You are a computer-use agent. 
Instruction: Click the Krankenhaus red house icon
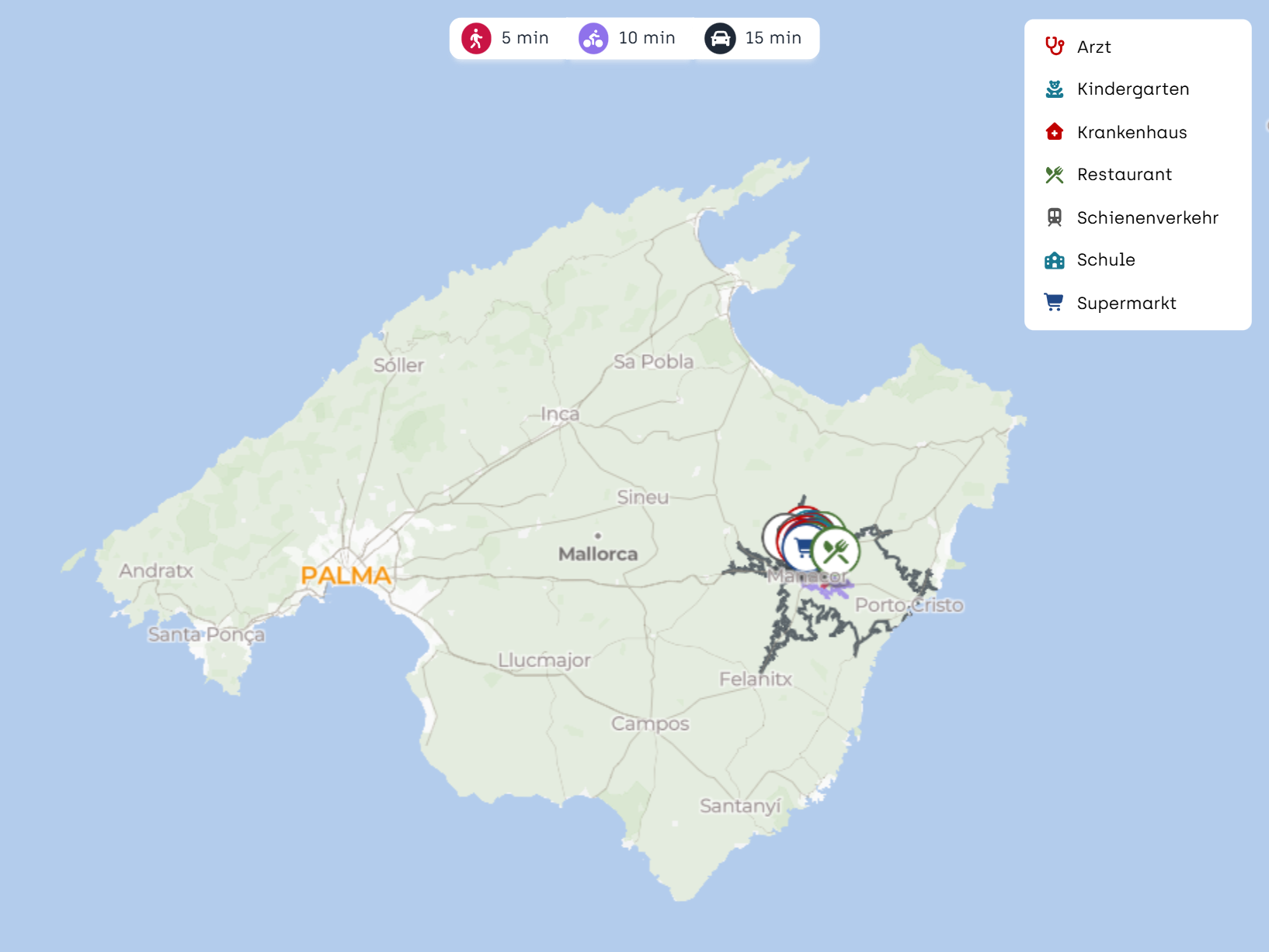tap(1054, 132)
